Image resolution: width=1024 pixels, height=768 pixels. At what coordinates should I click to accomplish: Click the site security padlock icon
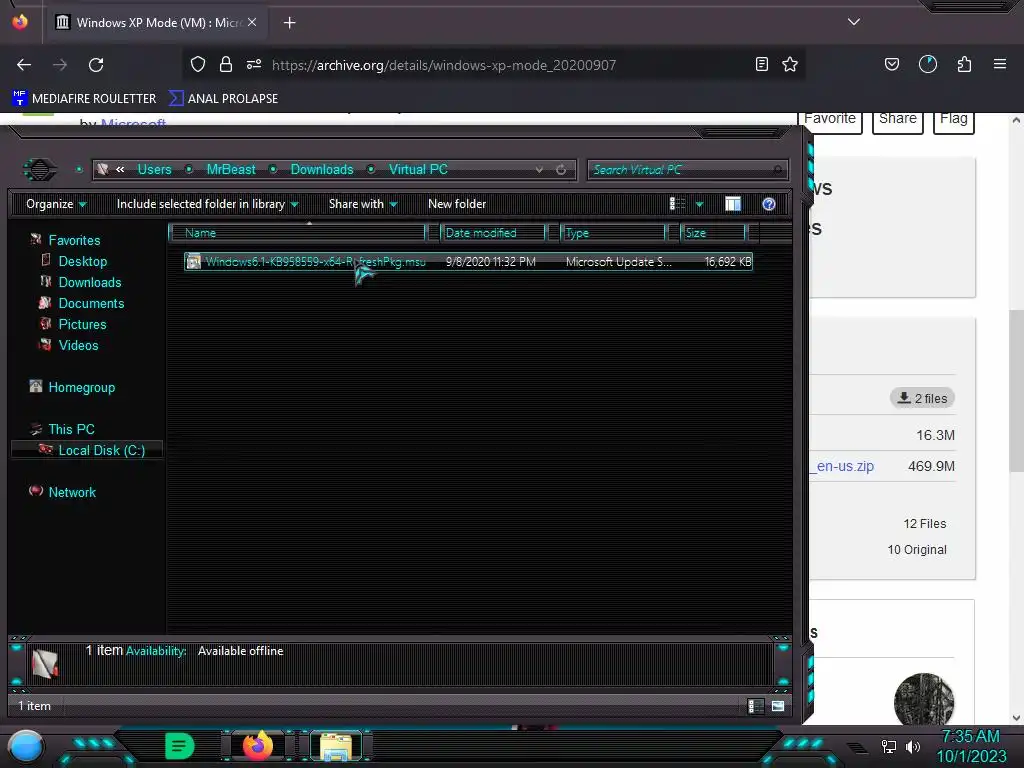pos(226,64)
